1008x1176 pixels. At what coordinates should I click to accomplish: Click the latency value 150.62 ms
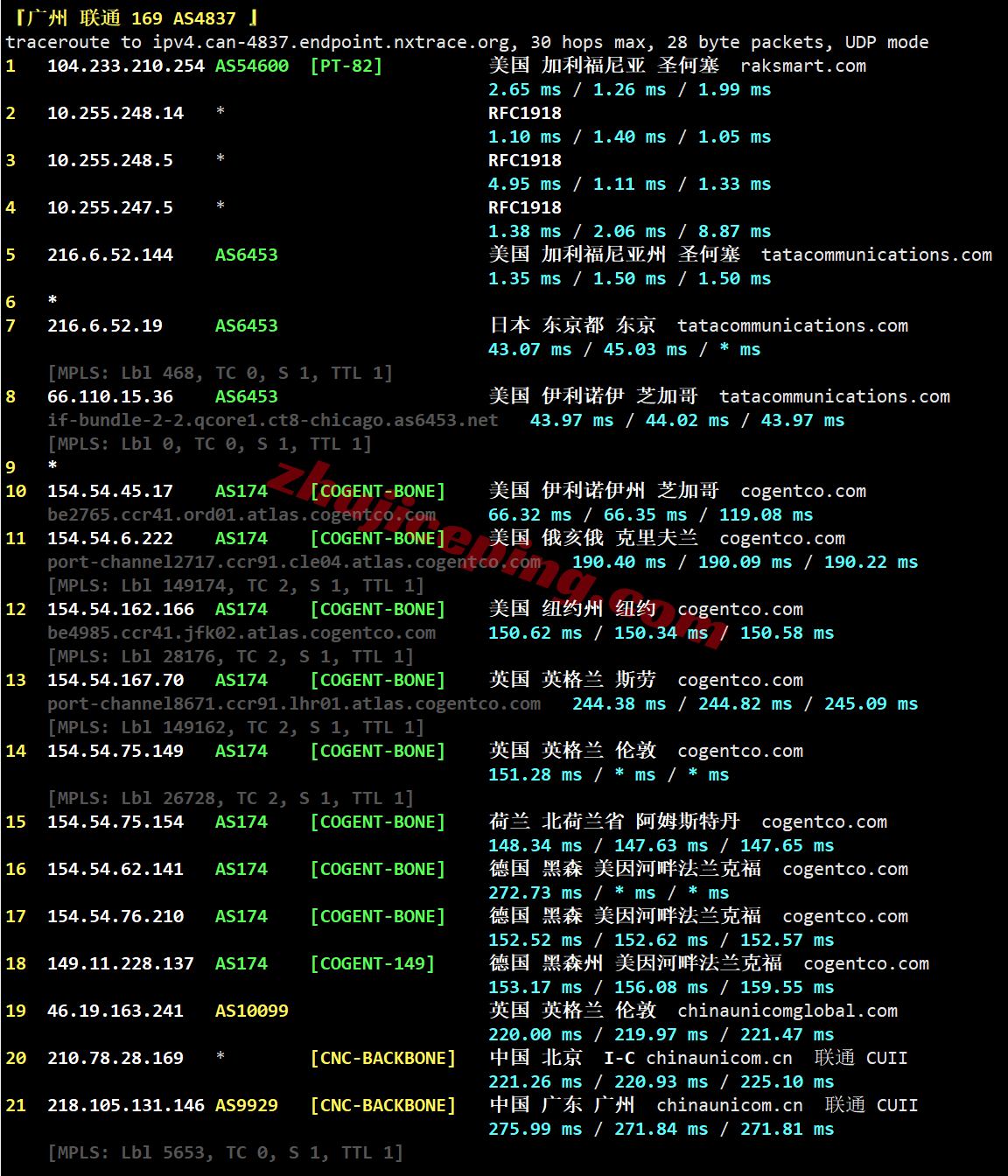point(535,633)
